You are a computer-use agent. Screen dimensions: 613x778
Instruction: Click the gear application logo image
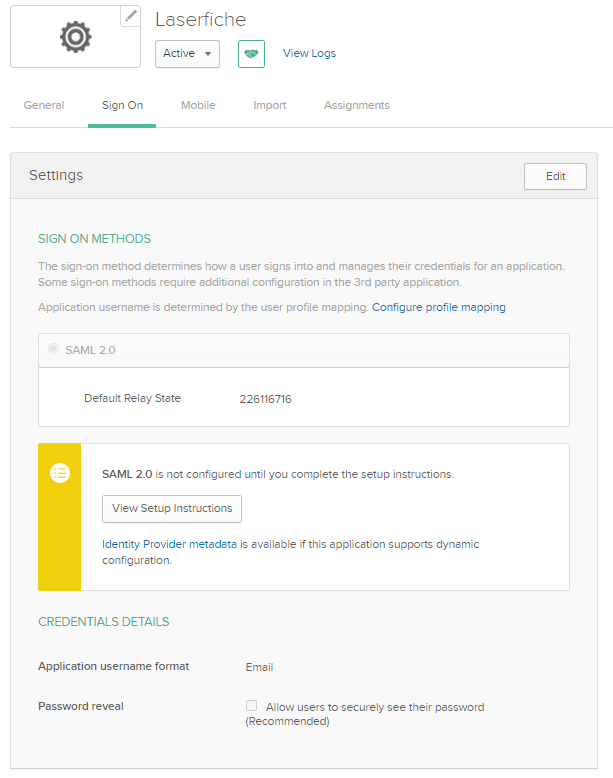(x=75, y=37)
